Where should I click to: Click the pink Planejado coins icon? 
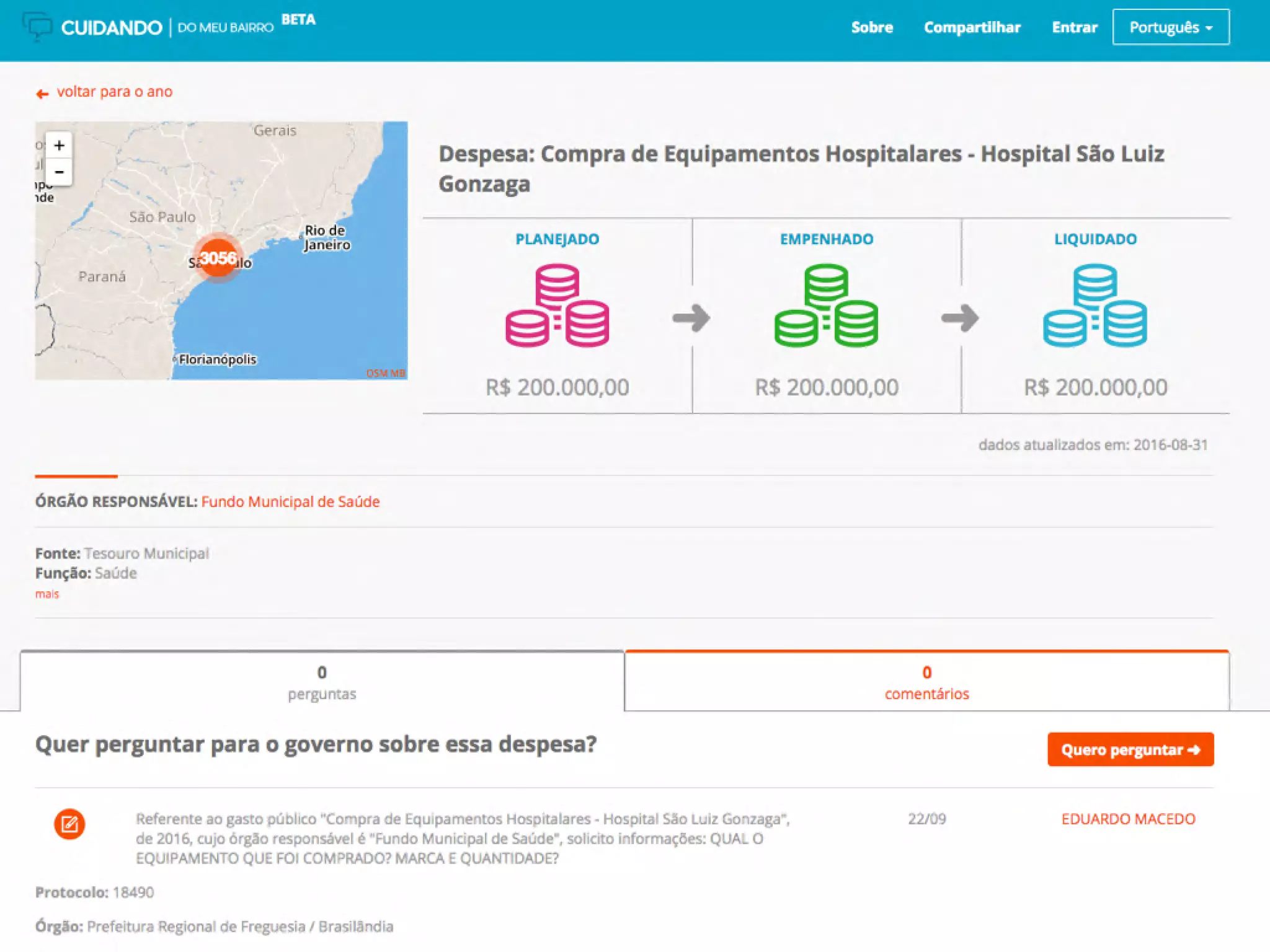click(x=557, y=306)
